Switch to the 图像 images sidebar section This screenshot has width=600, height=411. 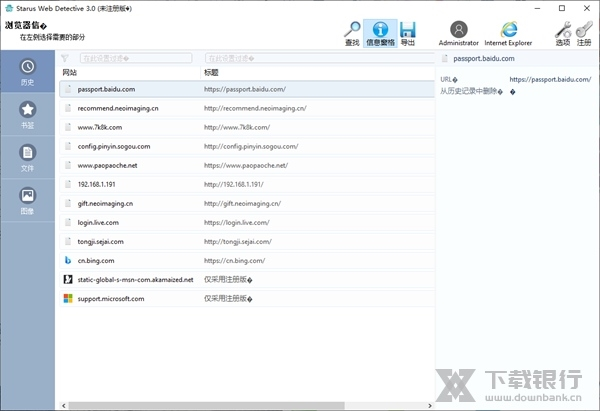pyautogui.click(x=28, y=200)
